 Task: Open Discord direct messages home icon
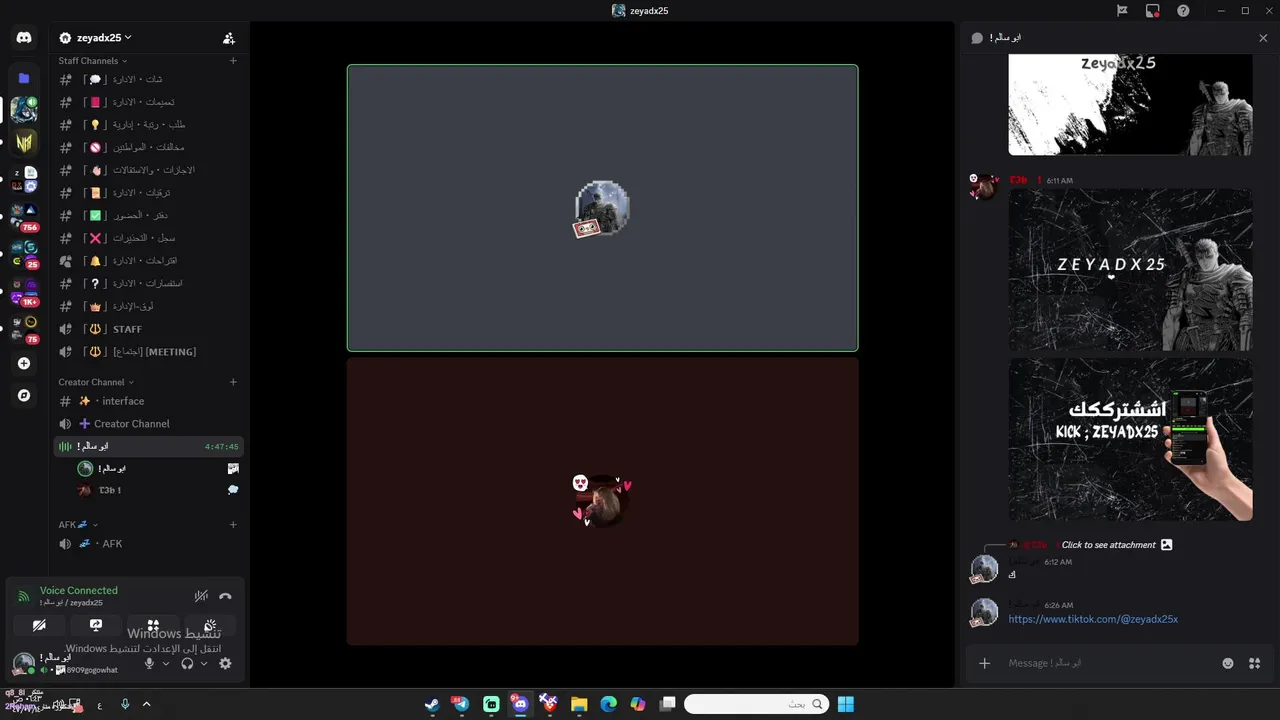click(x=24, y=38)
